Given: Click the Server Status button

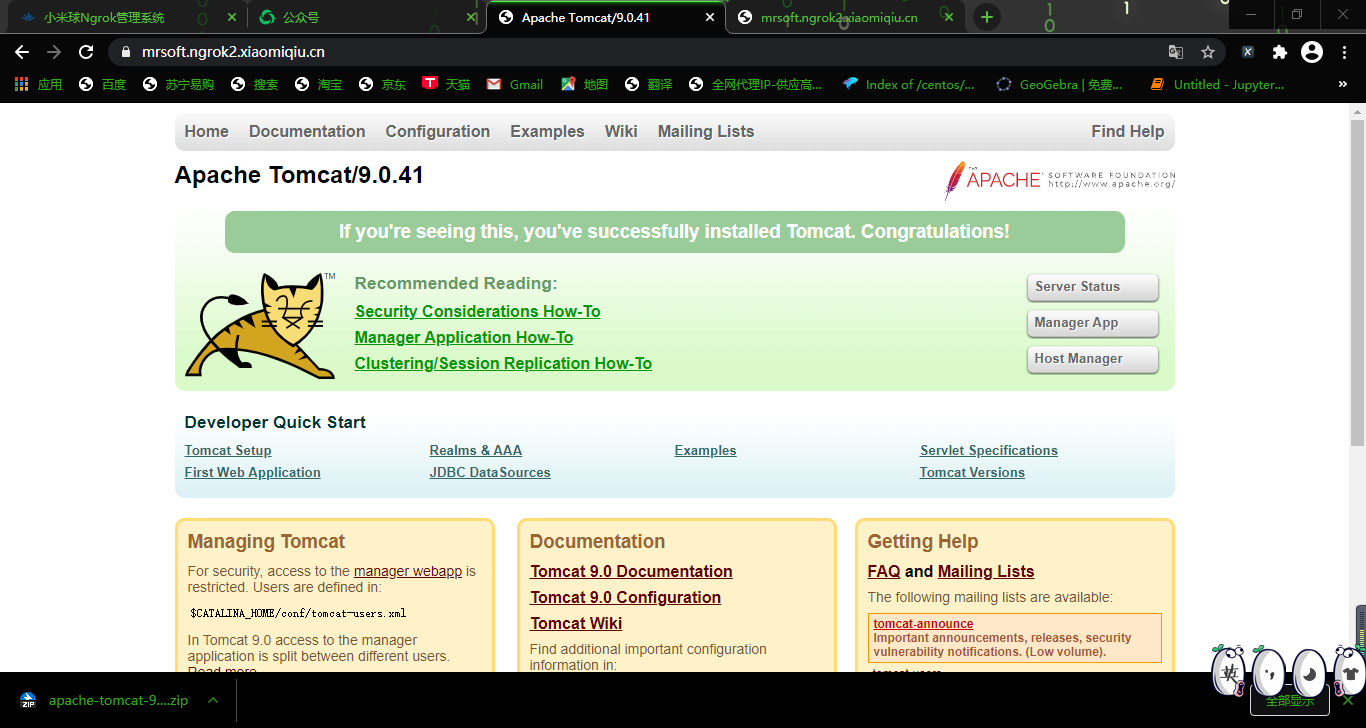Looking at the screenshot, I should pyautogui.click(x=1092, y=287).
